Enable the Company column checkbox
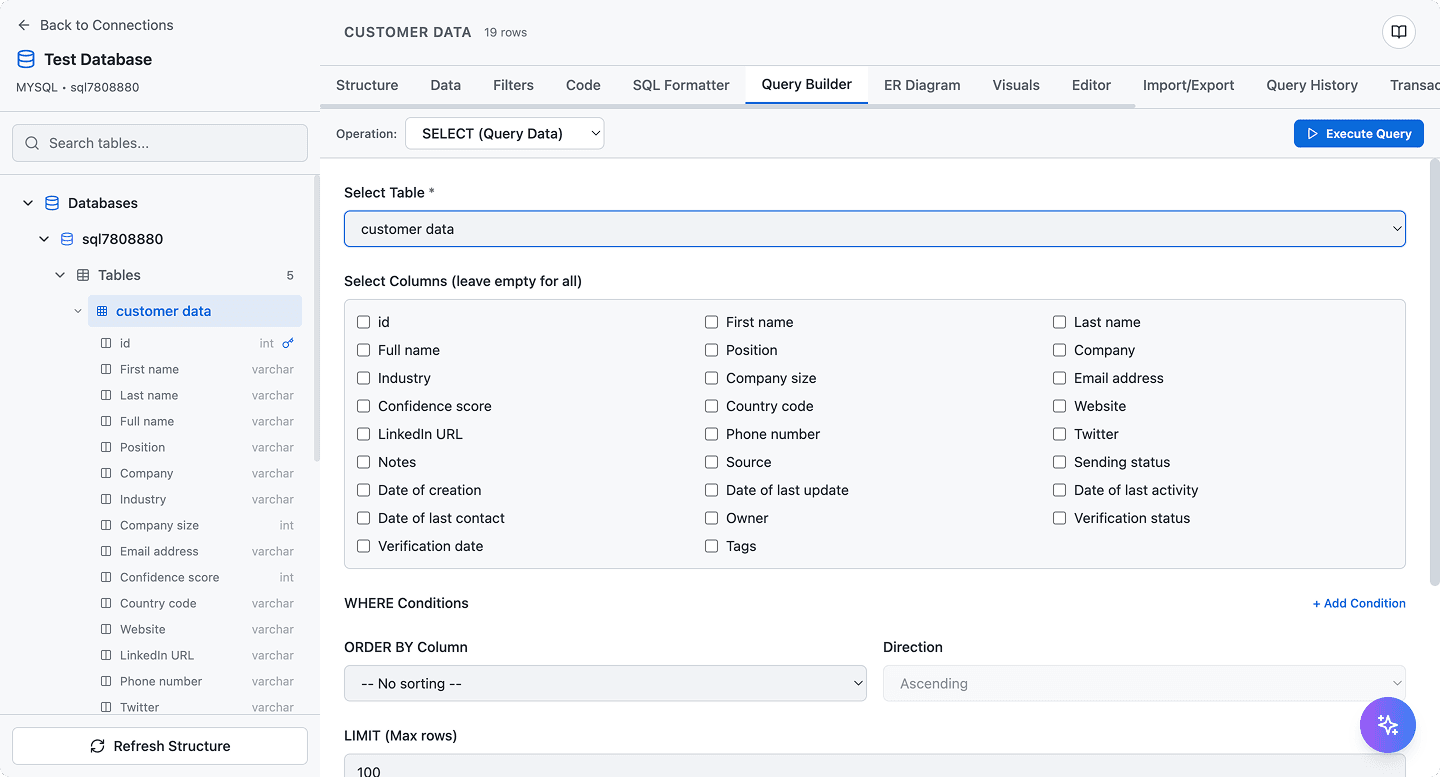The width and height of the screenshot is (1440, 777). (1059, 350)
